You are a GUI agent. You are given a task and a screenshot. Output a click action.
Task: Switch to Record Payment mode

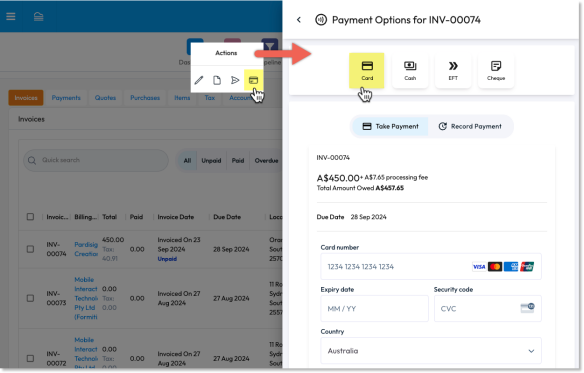[x=470, y=126]
